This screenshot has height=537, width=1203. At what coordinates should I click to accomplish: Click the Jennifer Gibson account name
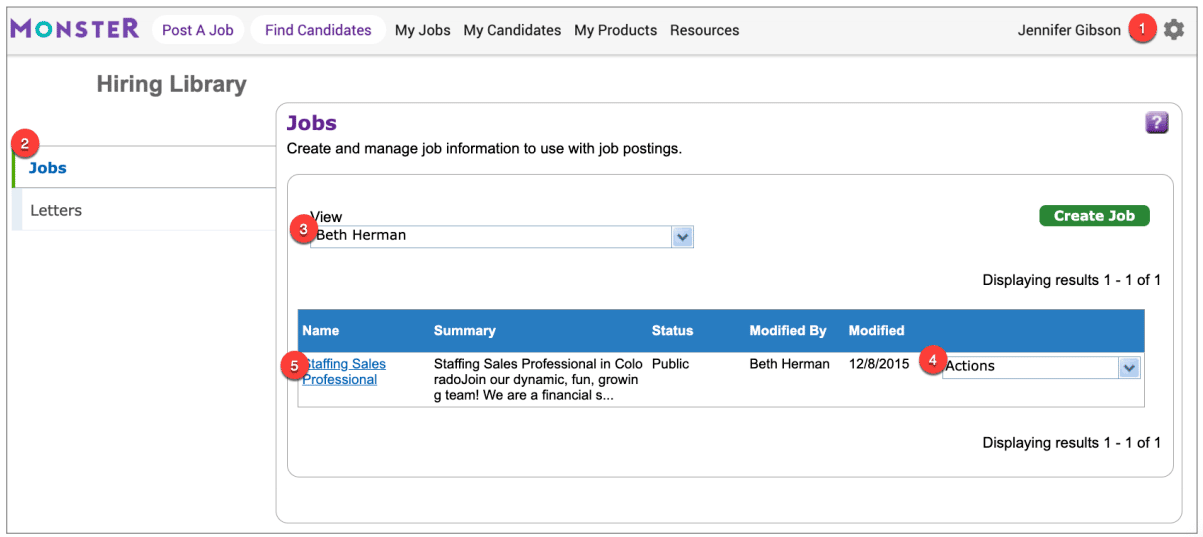point(1069,30)
